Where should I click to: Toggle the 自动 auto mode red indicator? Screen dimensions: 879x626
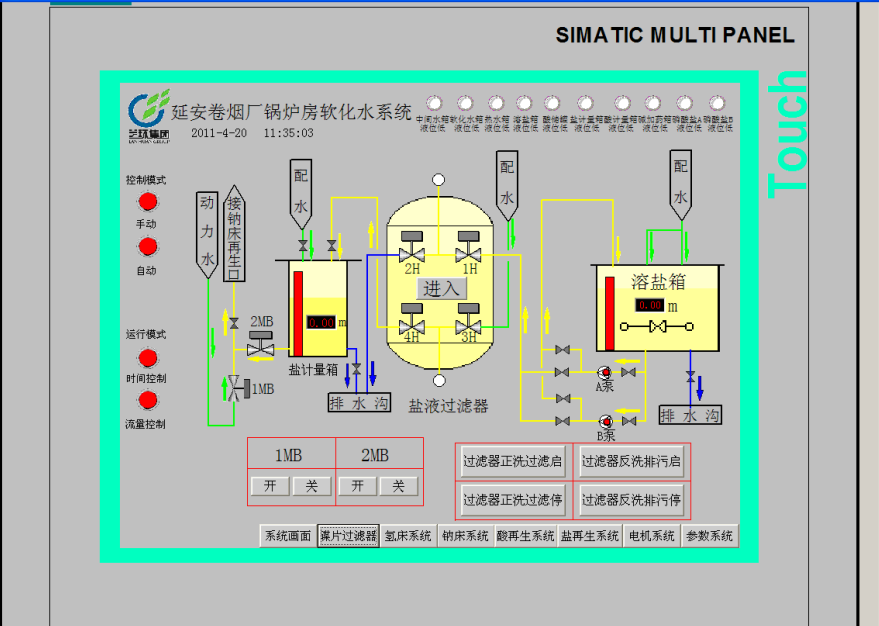pos(148,247)
